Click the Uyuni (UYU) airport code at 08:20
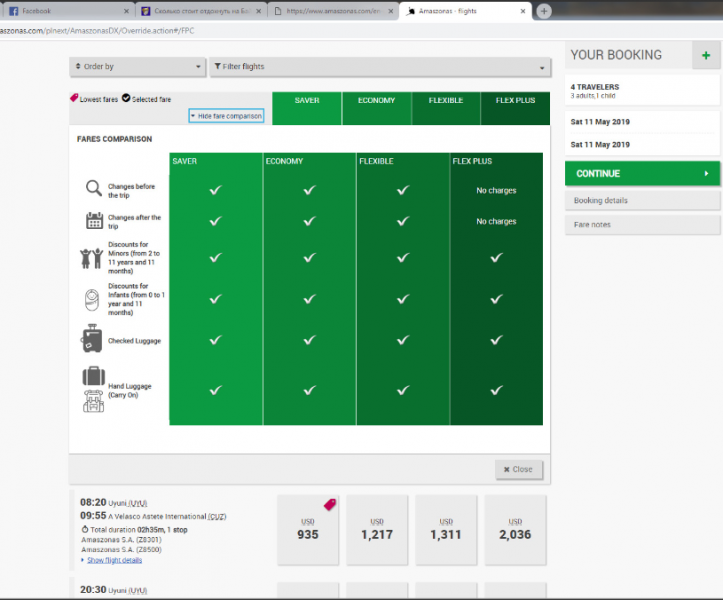Image resolution: width=723 pixels, height=600 pixels. coord(137,503)
